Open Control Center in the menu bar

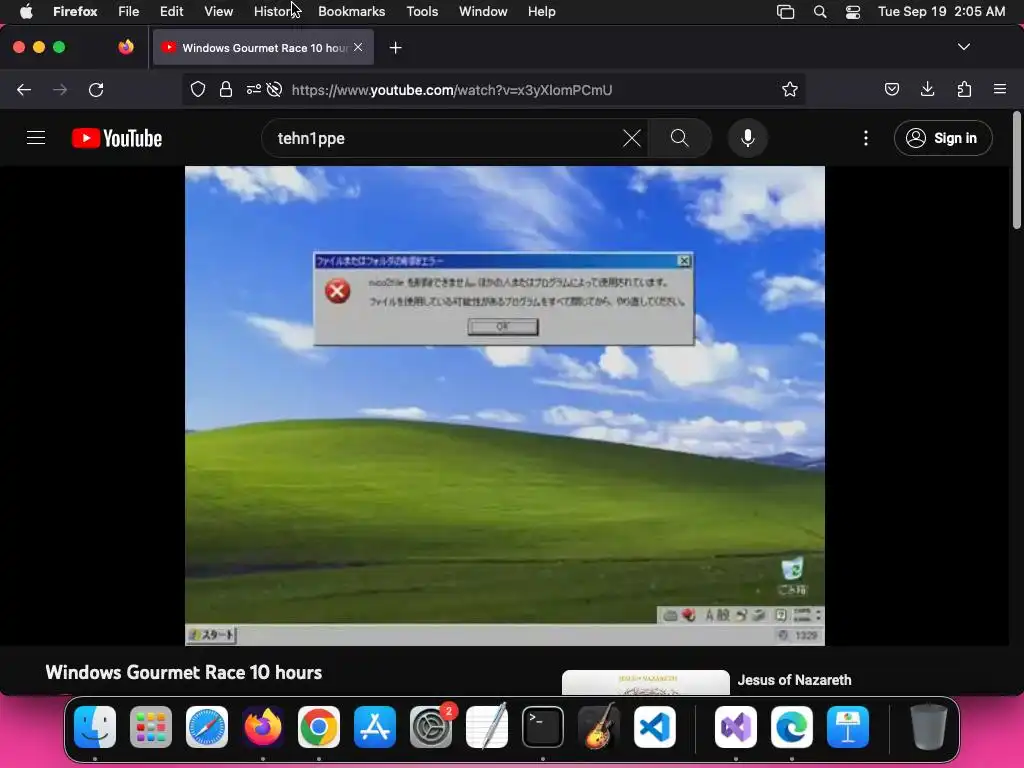tap(853, 11)
